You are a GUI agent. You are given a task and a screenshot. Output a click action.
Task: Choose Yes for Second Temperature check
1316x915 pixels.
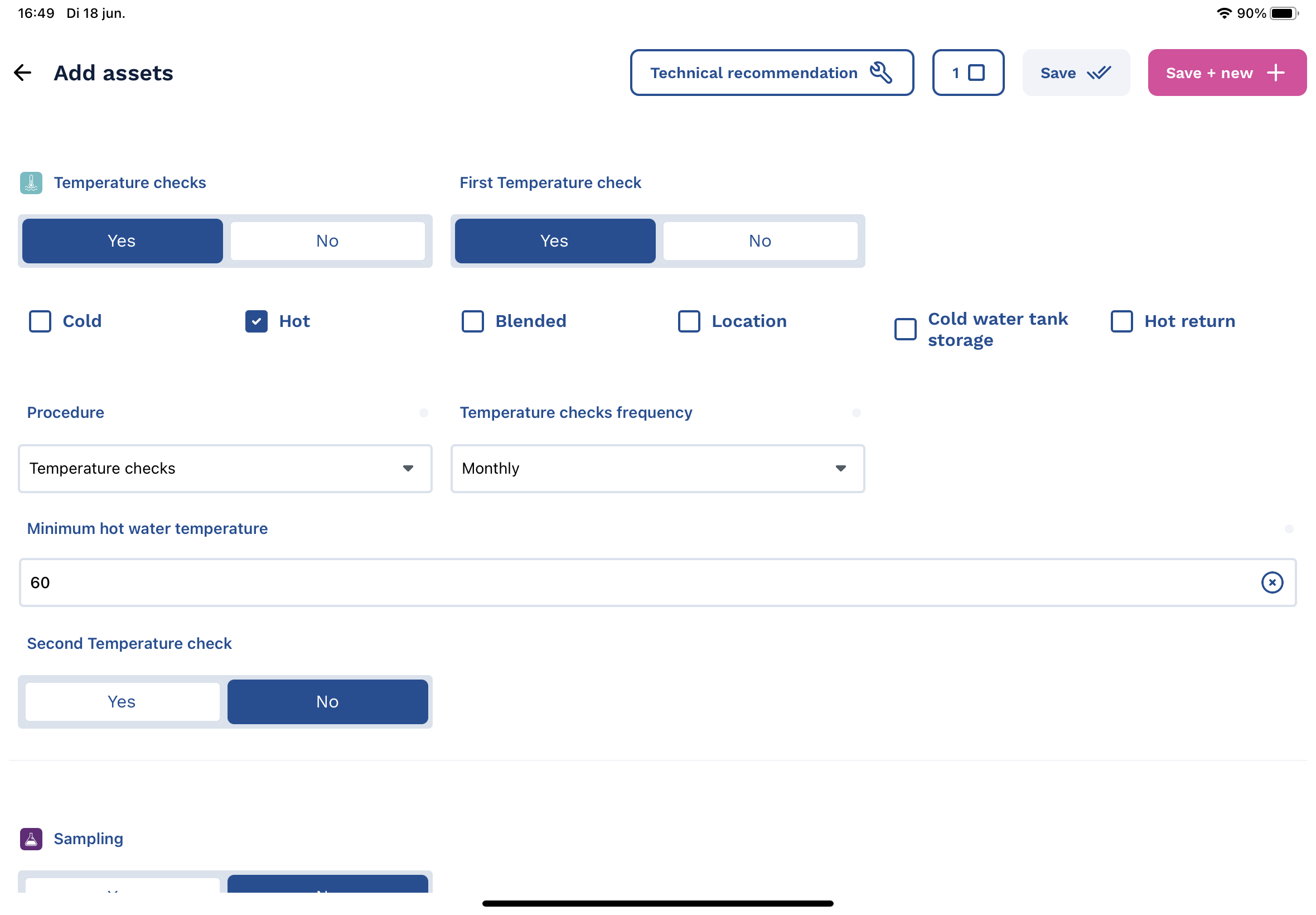pos(122,702)
